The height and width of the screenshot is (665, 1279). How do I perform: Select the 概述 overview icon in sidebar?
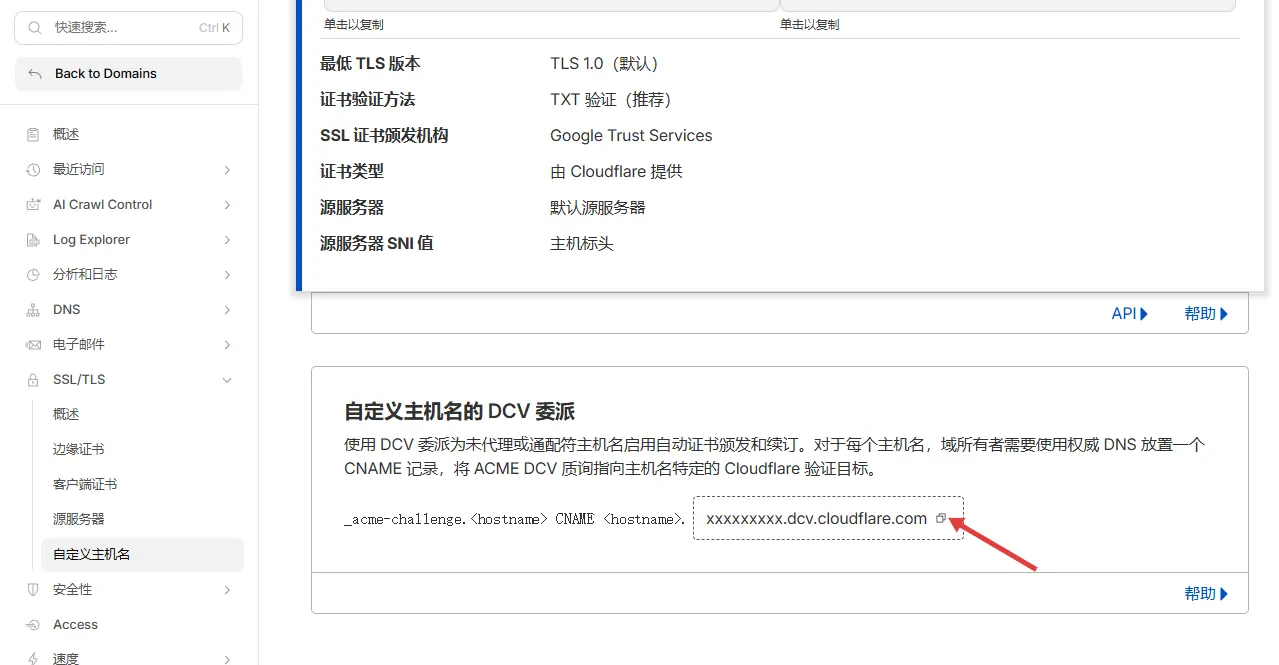pos(35,134)
